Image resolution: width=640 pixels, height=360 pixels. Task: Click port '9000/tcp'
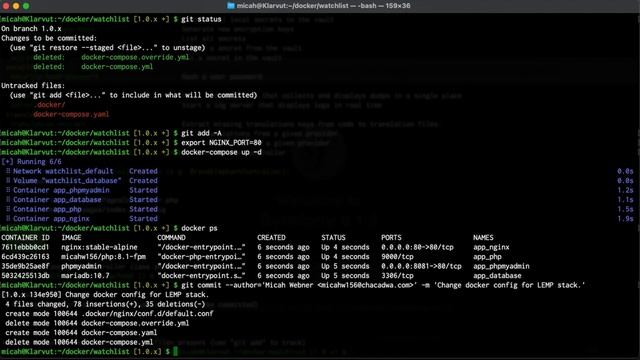(x=397, y=257)
